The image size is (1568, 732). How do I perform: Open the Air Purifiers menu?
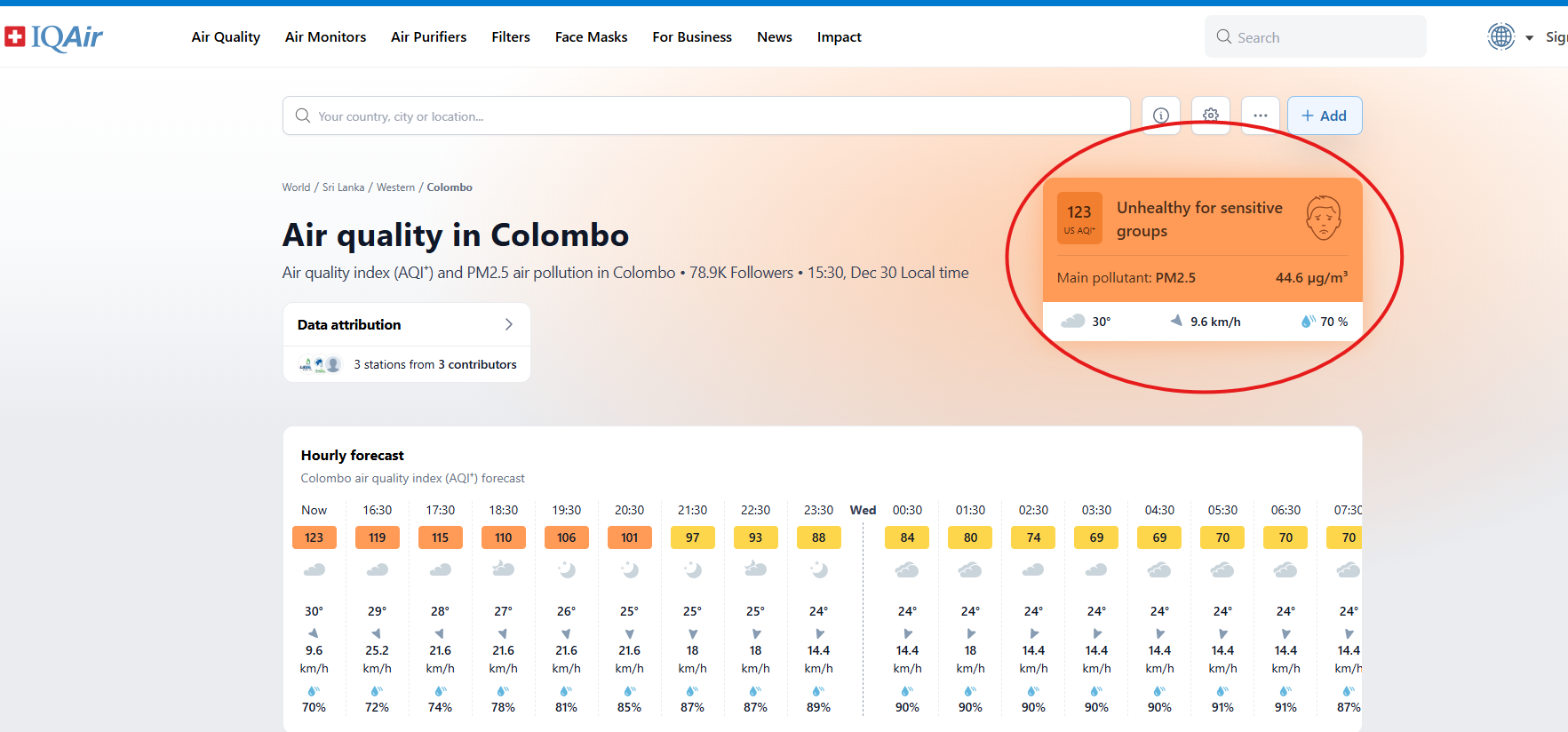428,36
